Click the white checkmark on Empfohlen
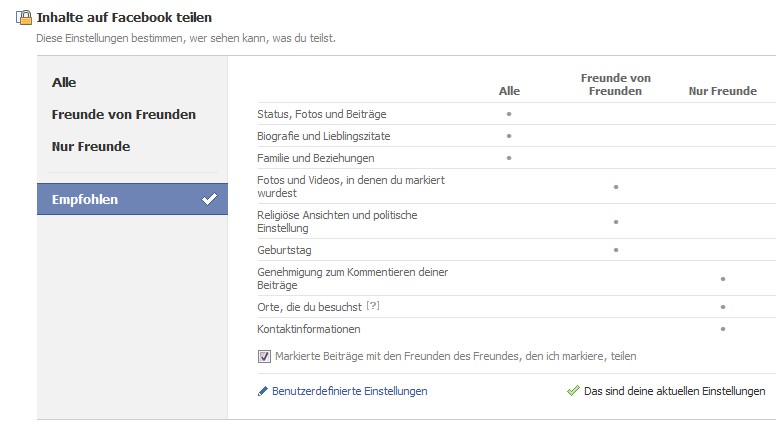Viewport: 782px width, 426px height. coord(209,199)
